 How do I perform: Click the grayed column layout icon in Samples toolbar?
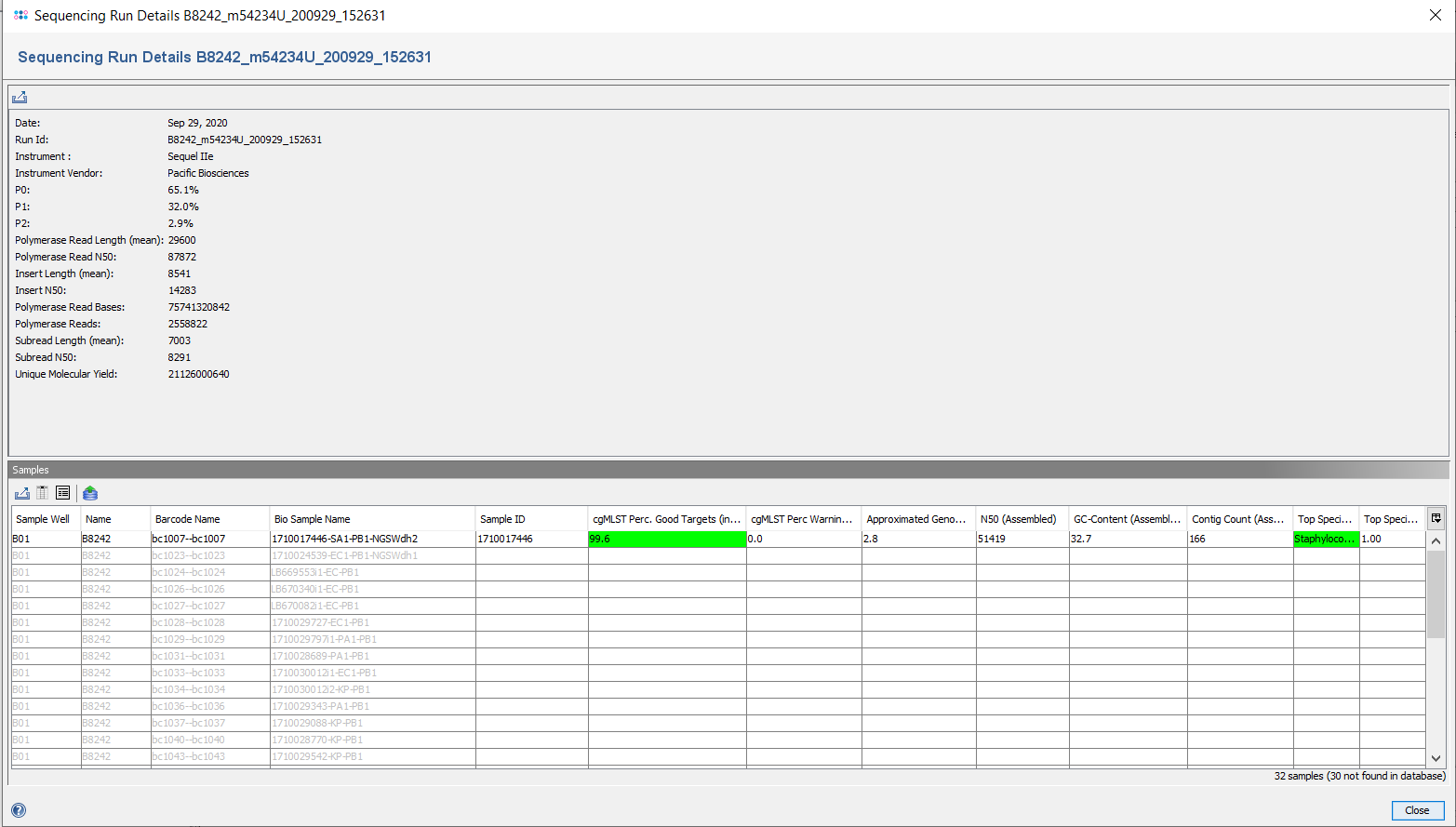[43, 493]
